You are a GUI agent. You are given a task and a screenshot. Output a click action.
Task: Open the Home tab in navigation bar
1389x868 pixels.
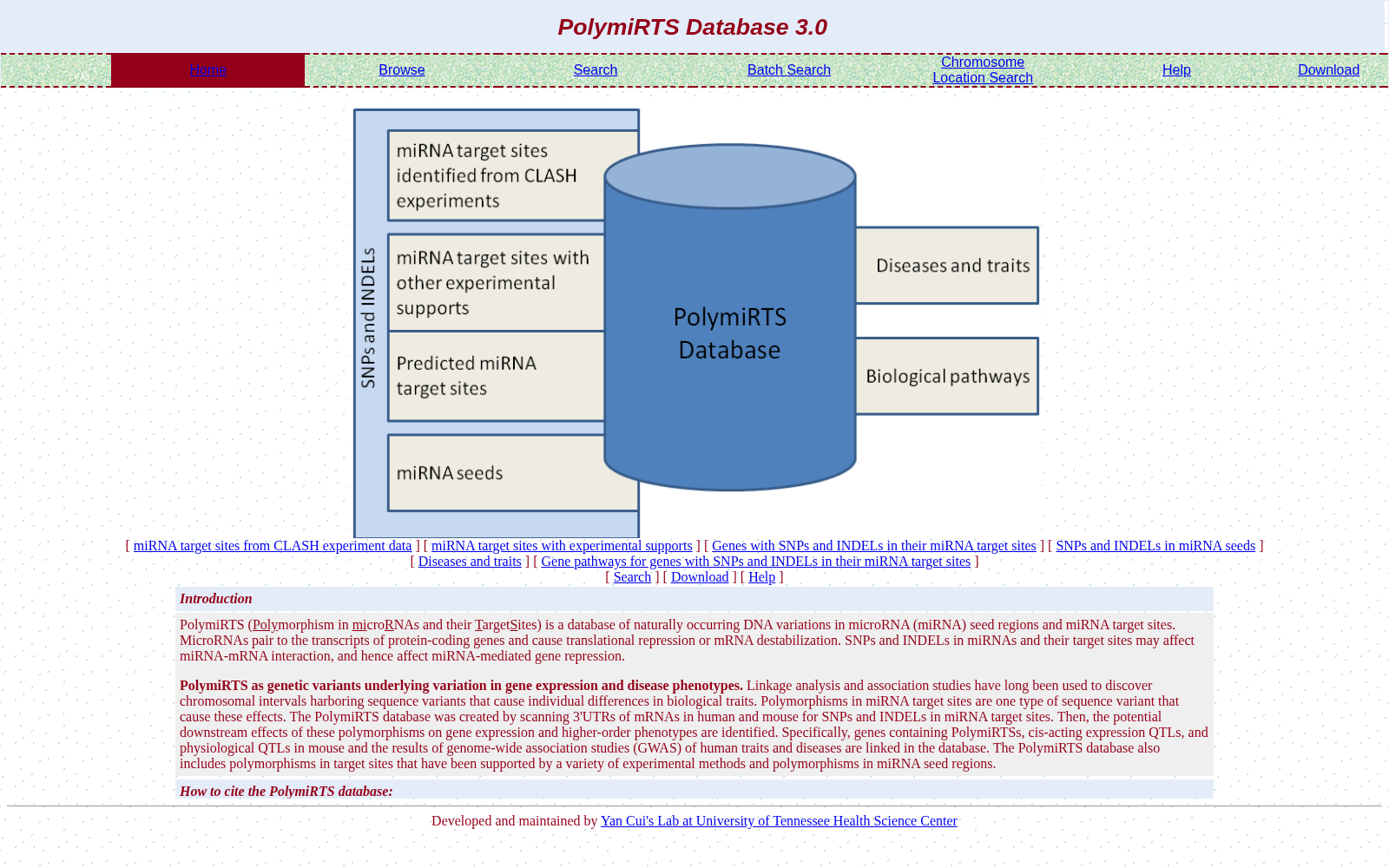pos(207,70)
